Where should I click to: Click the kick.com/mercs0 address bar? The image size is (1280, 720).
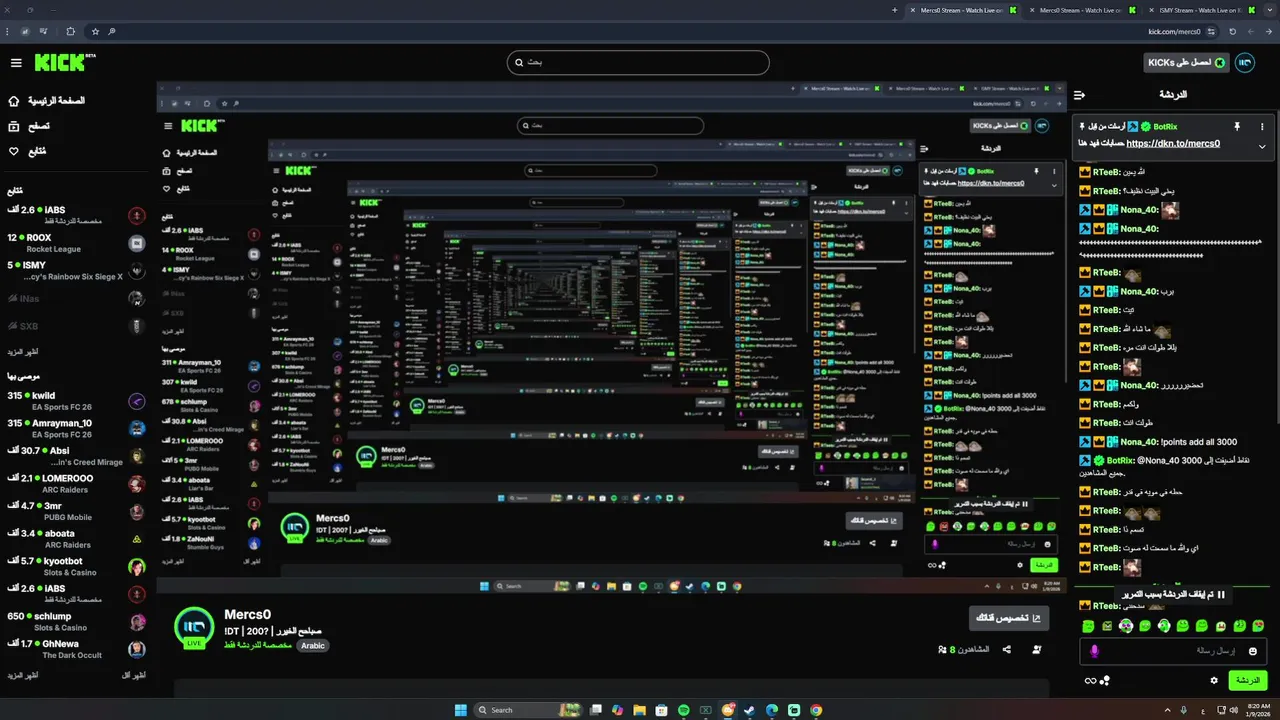pyautogui.click(x=1173, y=32)
